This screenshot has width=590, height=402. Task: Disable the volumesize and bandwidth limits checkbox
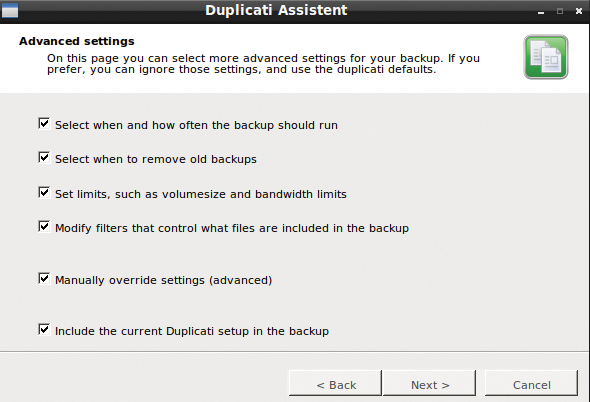[44, 193]
